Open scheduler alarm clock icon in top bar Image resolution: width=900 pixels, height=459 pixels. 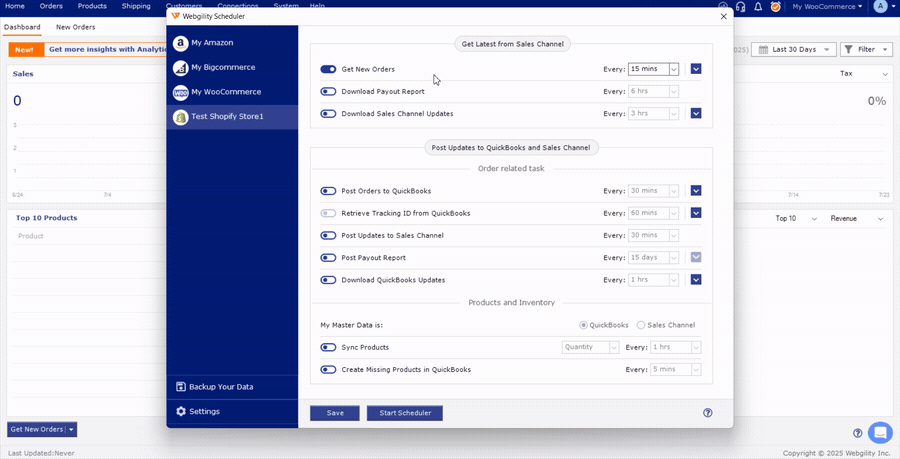click(775, 6)
